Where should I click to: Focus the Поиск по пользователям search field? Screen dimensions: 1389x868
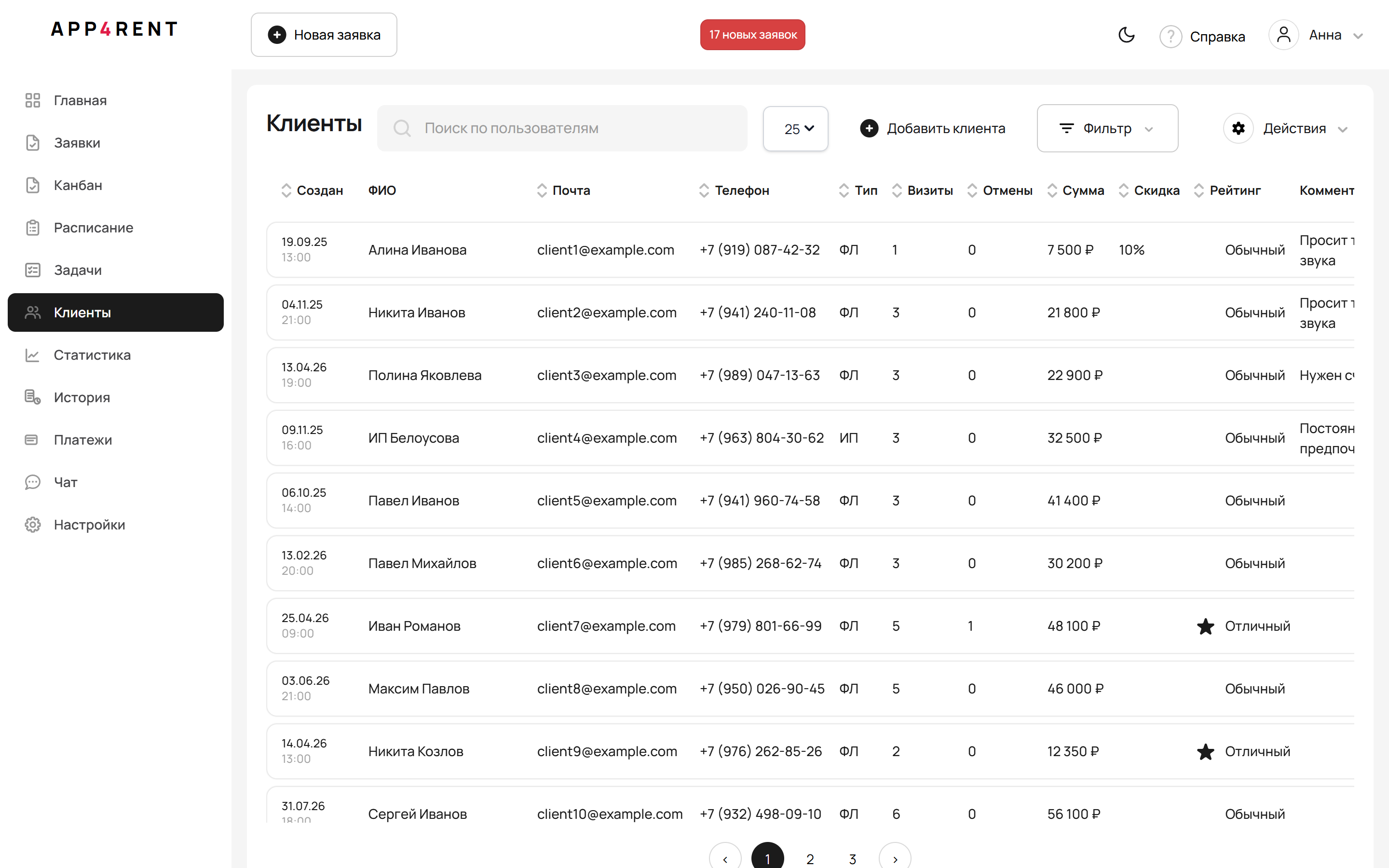coord(562,128)
